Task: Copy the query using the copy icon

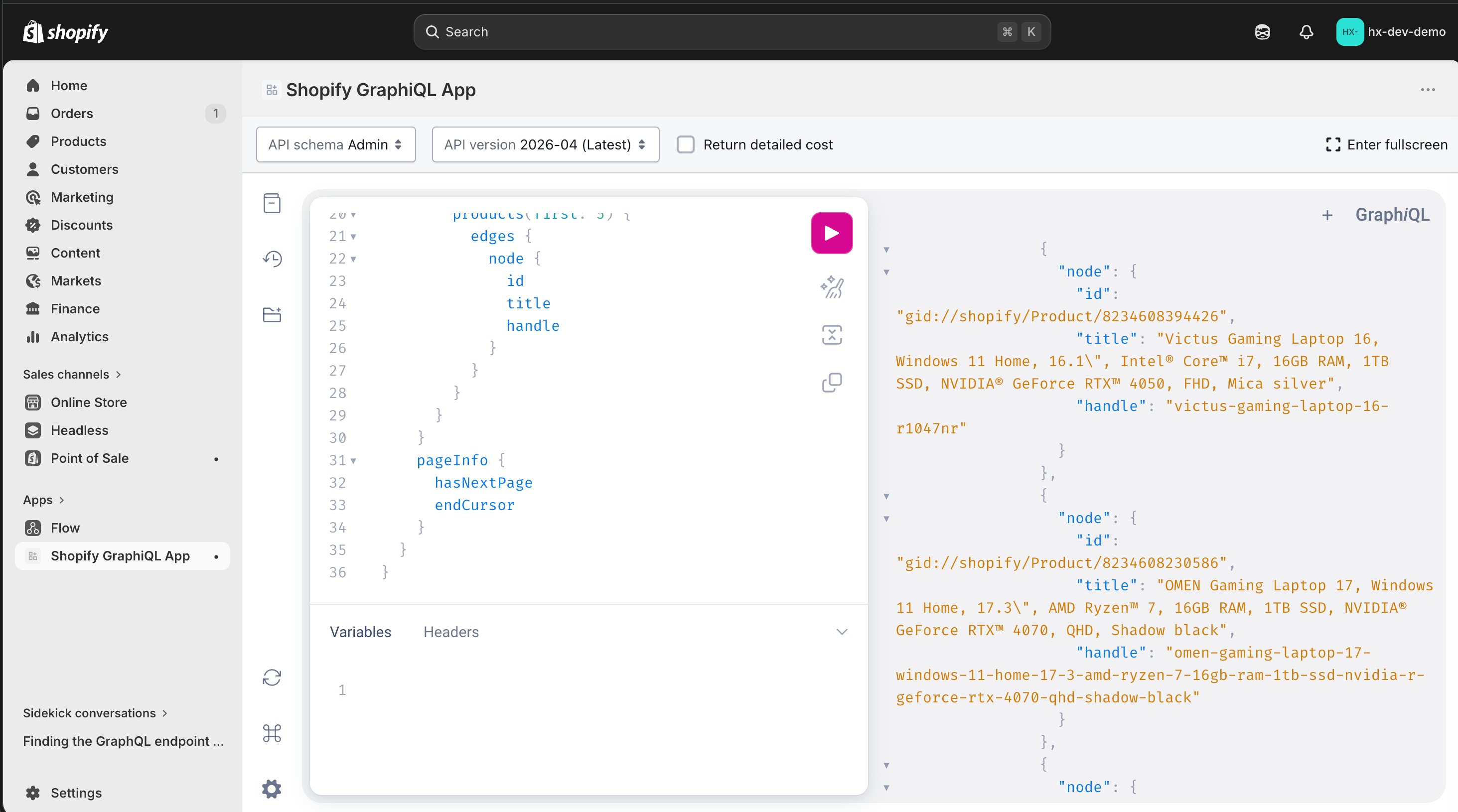Action: point(832,383)
